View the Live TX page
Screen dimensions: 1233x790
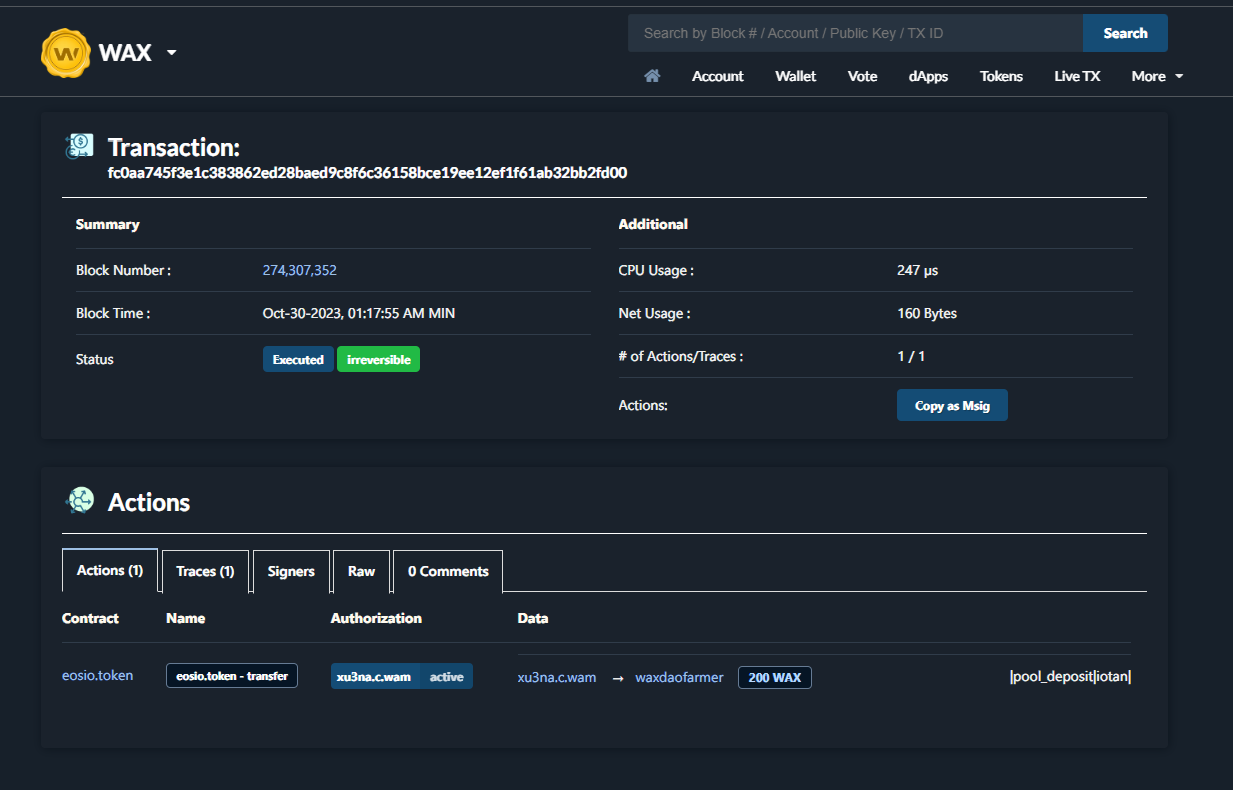pos(1077,76)
